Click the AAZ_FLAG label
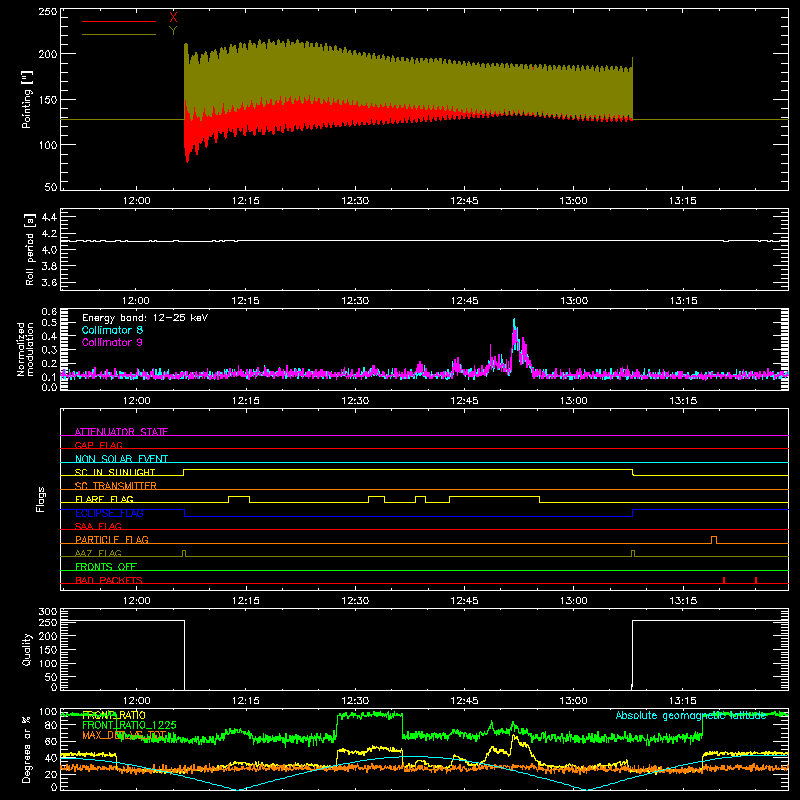 click(x=98, y=553)
